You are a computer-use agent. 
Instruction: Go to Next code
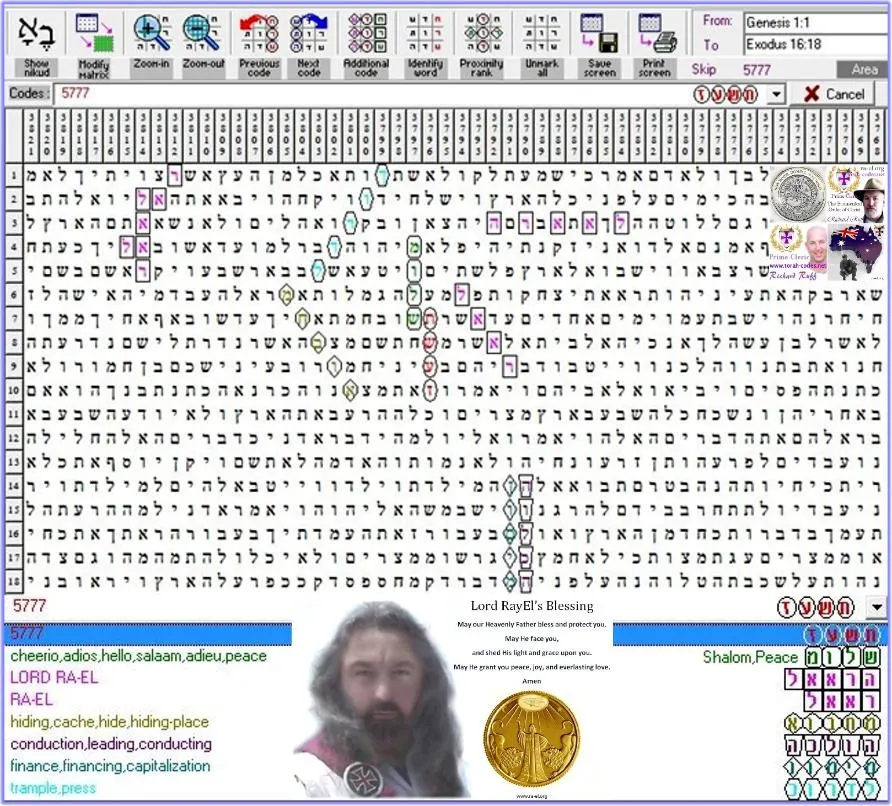click(309, 34)
